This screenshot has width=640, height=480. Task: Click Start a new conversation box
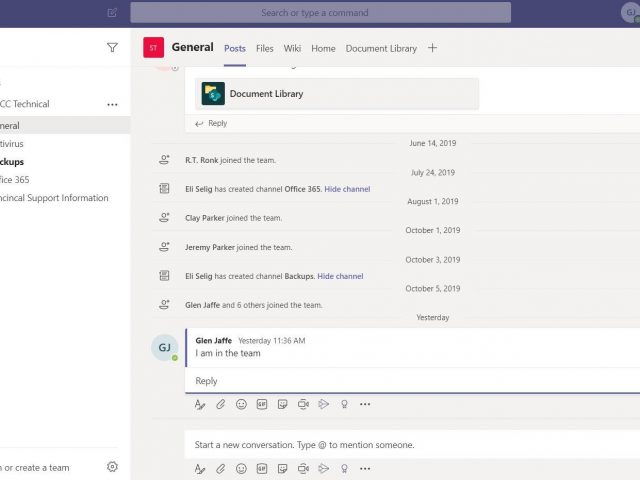(412, 445)
